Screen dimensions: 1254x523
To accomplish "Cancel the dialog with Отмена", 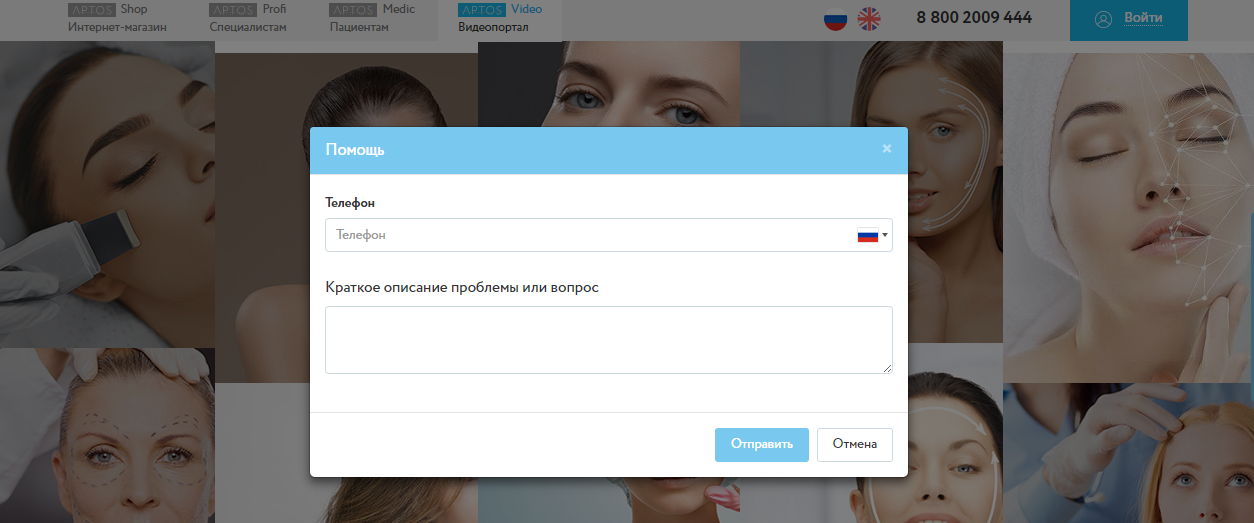I will tap(855, 445).
